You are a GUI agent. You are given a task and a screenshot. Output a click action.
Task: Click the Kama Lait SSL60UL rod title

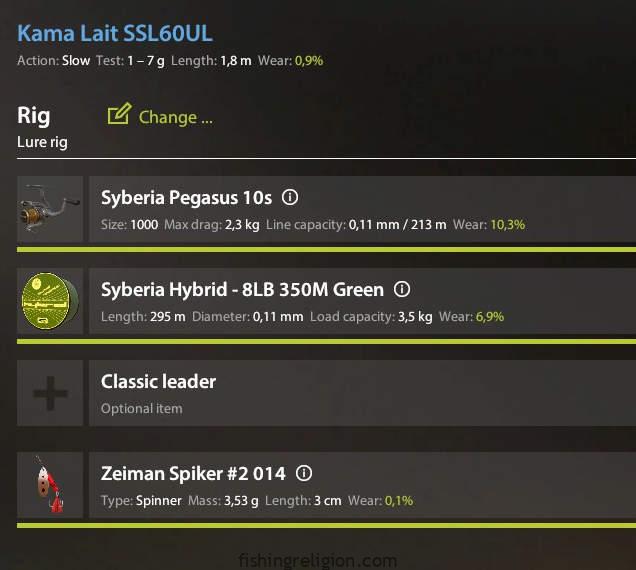115,34
